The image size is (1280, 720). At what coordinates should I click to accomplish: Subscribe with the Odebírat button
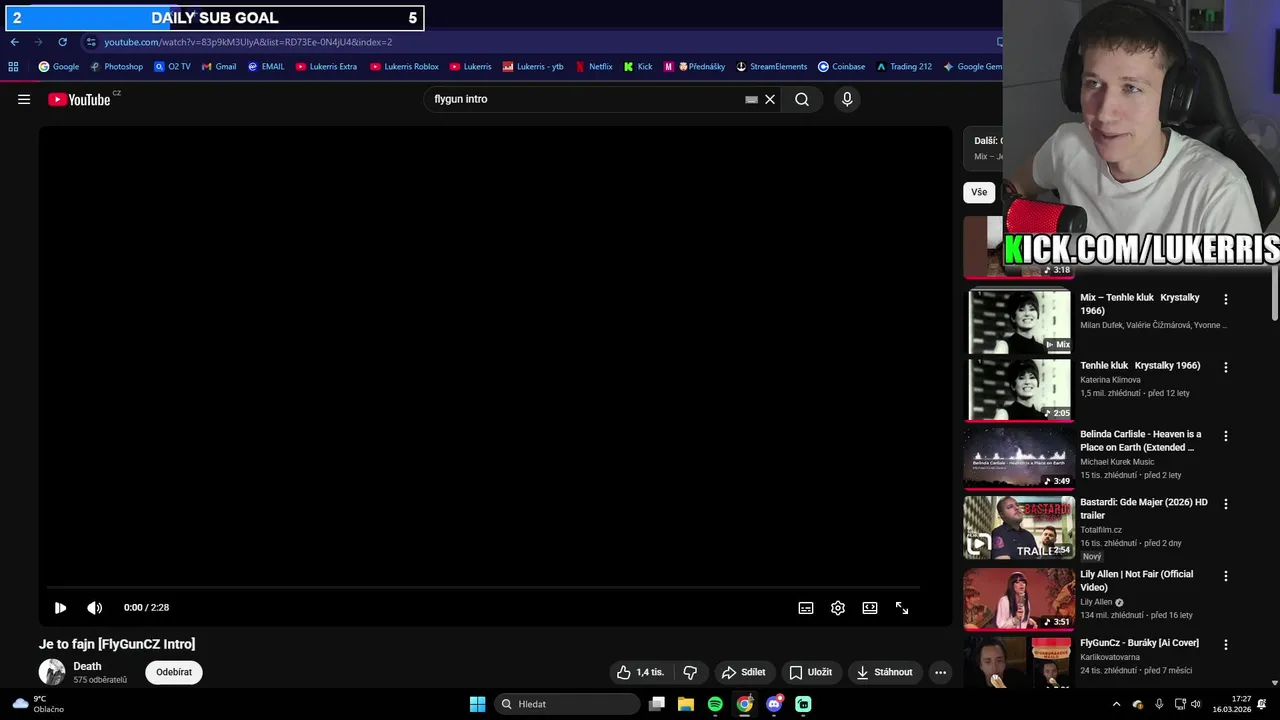(174, 672)
